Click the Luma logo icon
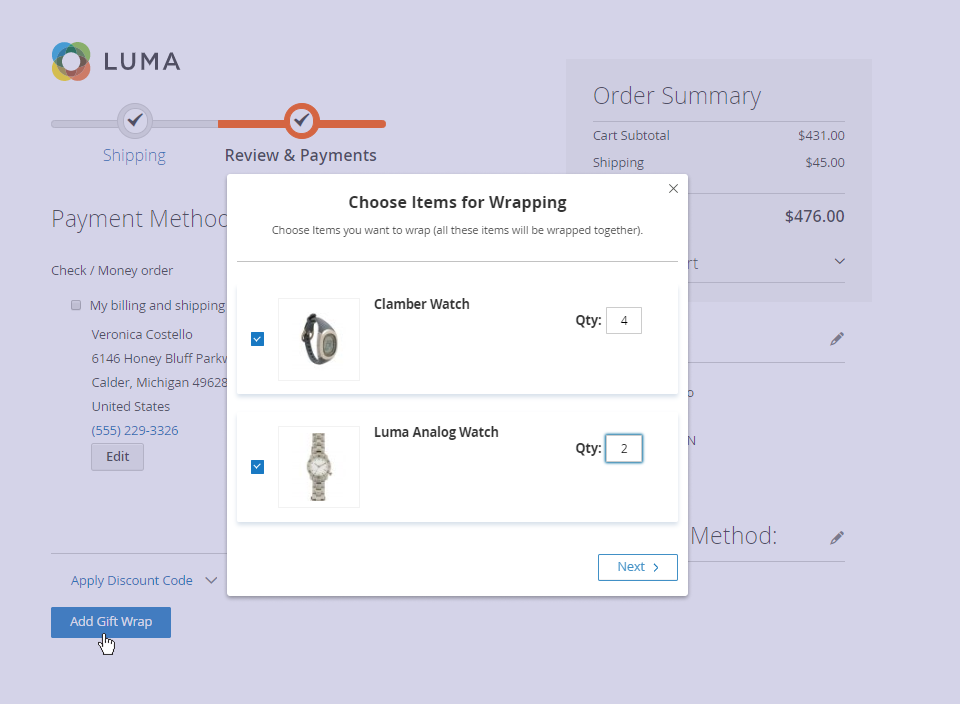 [x=71, y=61]
